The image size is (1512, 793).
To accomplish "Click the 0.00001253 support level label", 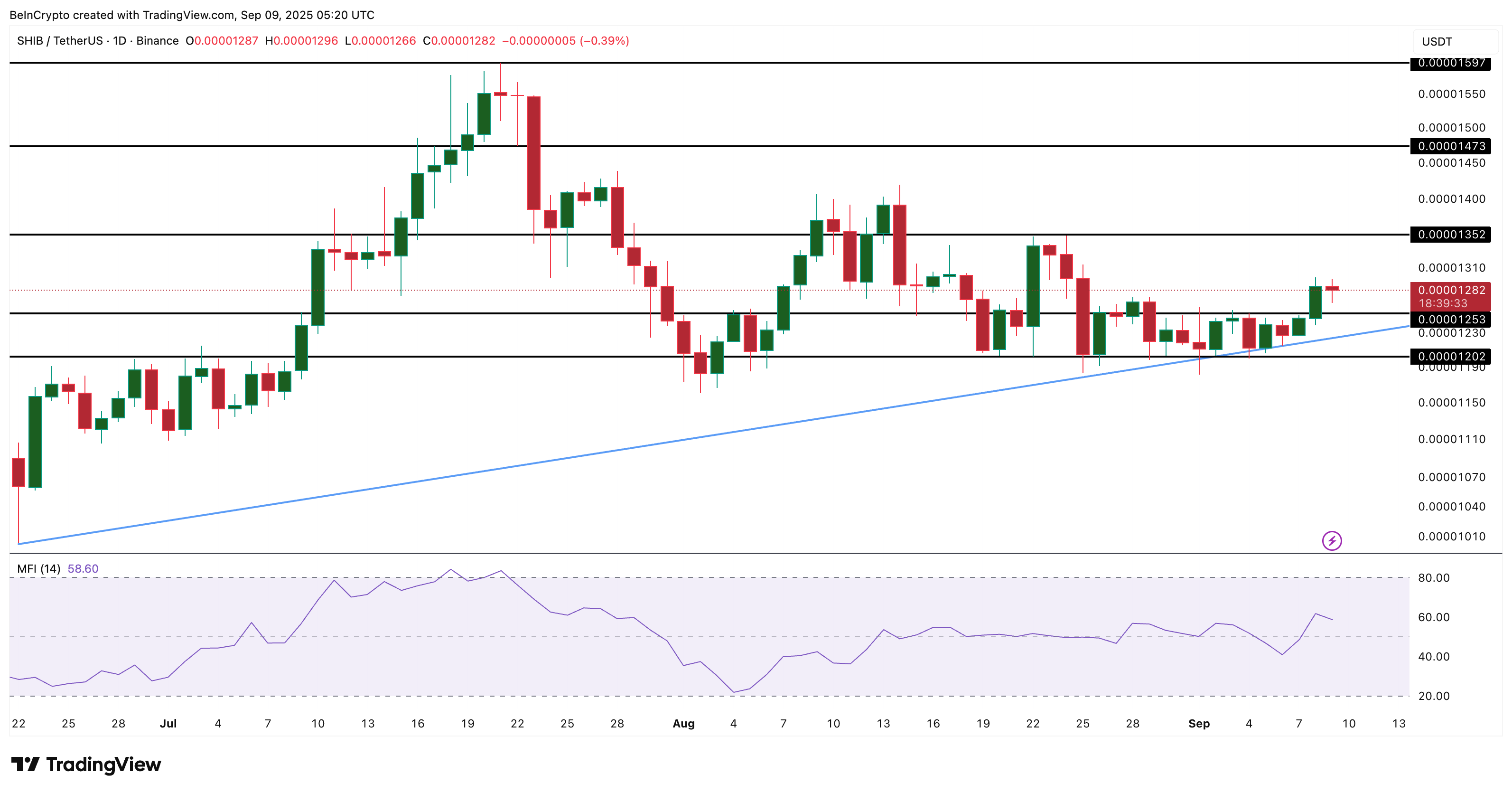I will (x=1450, y=320).
